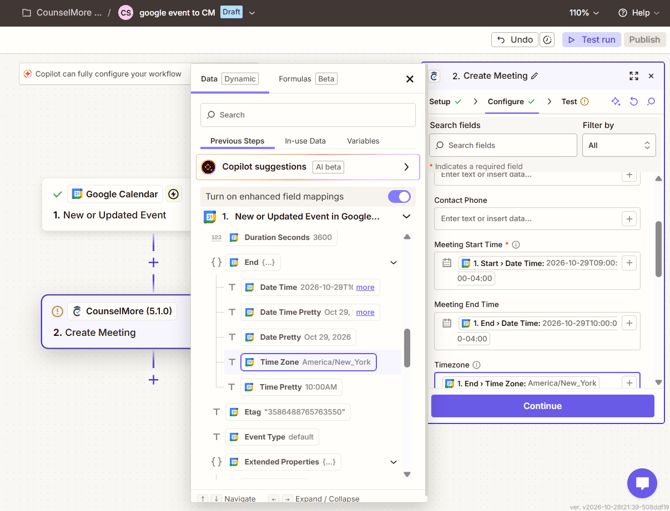670x511 pixels.
Task: Select Time Zone America/New_York item
Action: coord(308,362)
